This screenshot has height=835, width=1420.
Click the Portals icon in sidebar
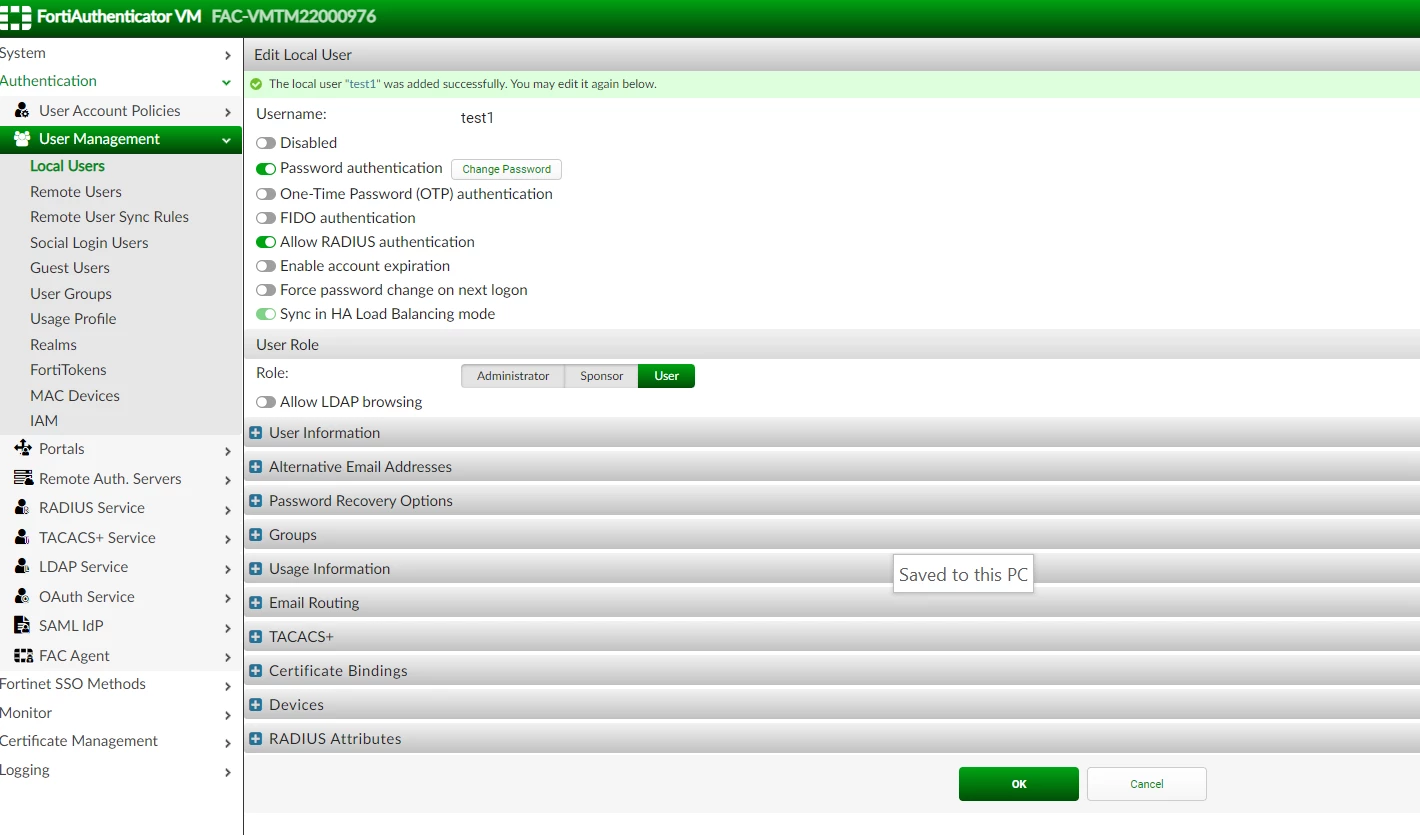pos(23,448)
